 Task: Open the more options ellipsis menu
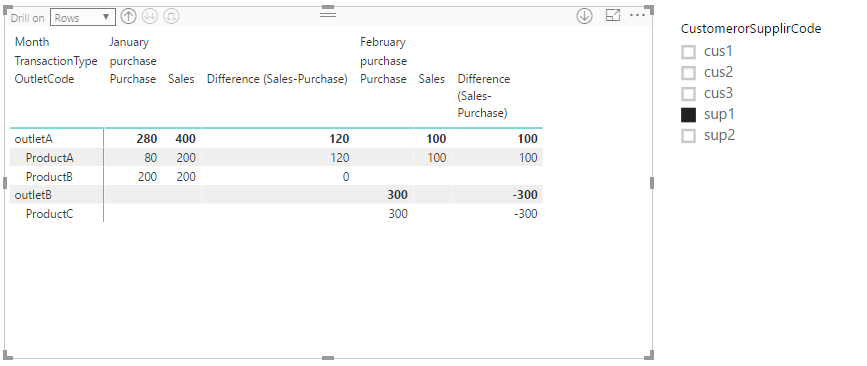[638, 15]
